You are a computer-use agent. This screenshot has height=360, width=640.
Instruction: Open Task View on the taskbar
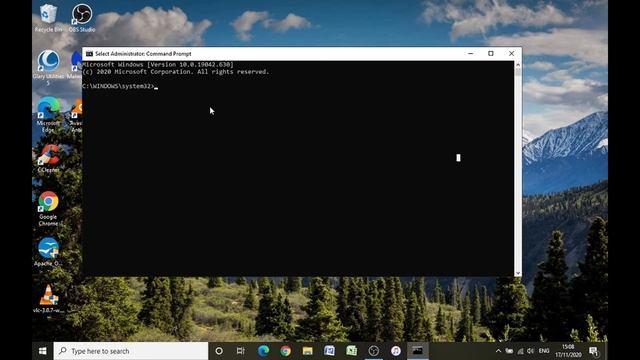241,351
